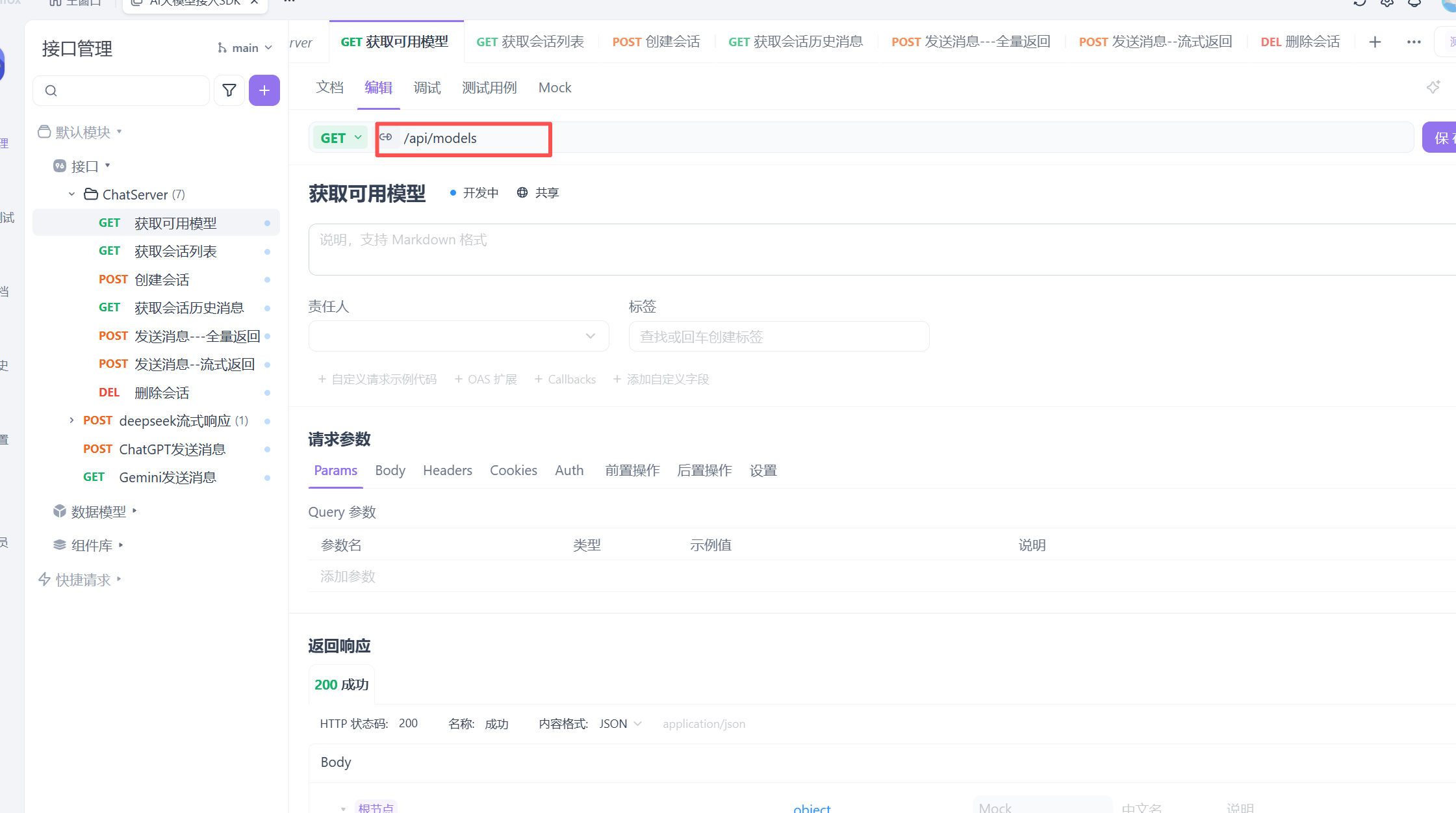Switch branch using main dropdown
This screenshot has width=1456, height=813.
pyautogui.click(x=246, y=48)
